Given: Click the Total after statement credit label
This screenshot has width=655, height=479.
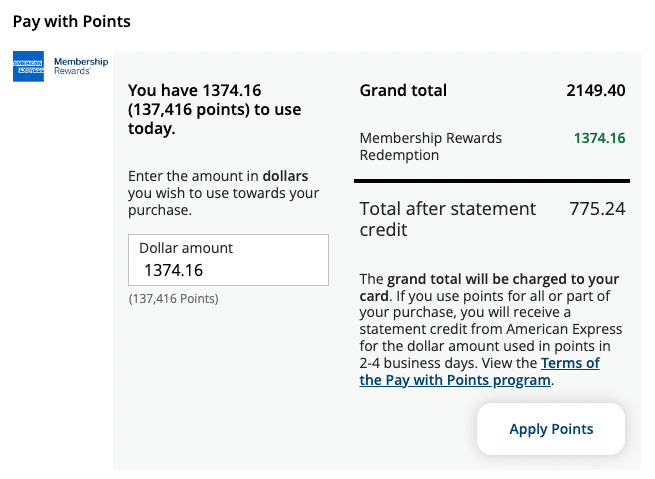Looking at the screenshot, I should 447,219.
